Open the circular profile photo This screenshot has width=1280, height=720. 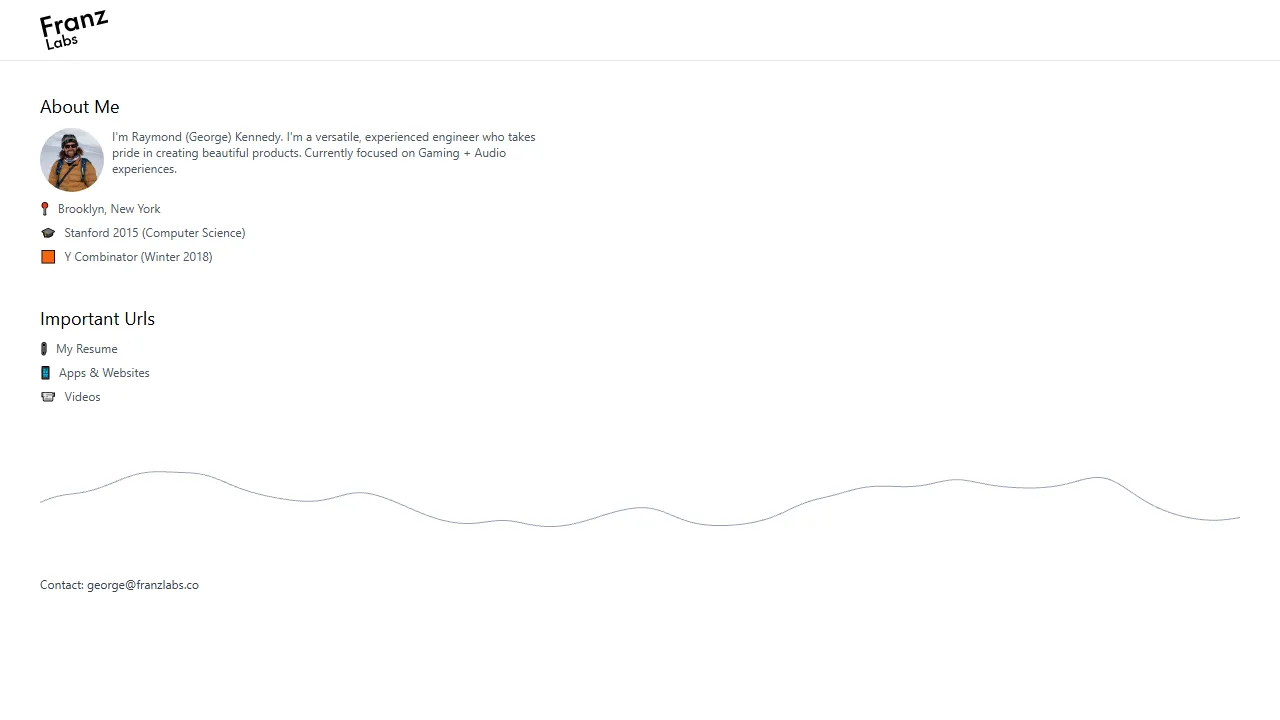click(x=71, y=159)
